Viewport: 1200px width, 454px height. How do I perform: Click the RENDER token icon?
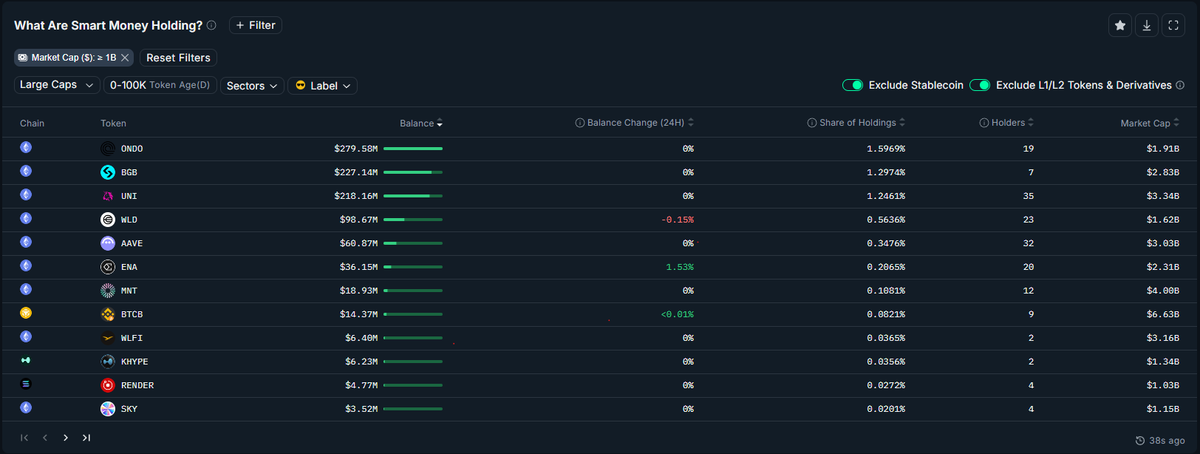click(x=108, y=385)
